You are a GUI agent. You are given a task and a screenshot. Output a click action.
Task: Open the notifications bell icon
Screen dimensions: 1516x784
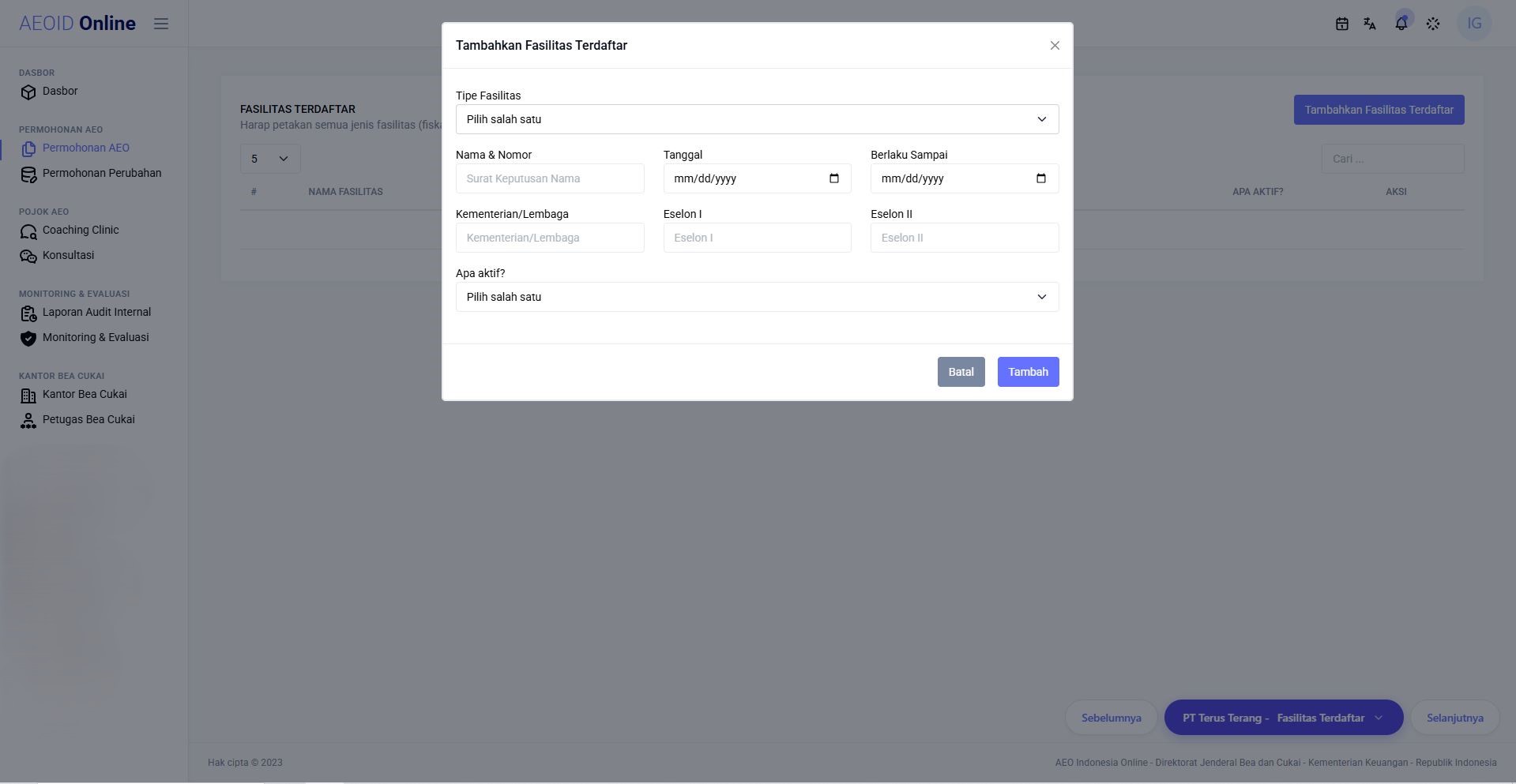[1401, 23]
